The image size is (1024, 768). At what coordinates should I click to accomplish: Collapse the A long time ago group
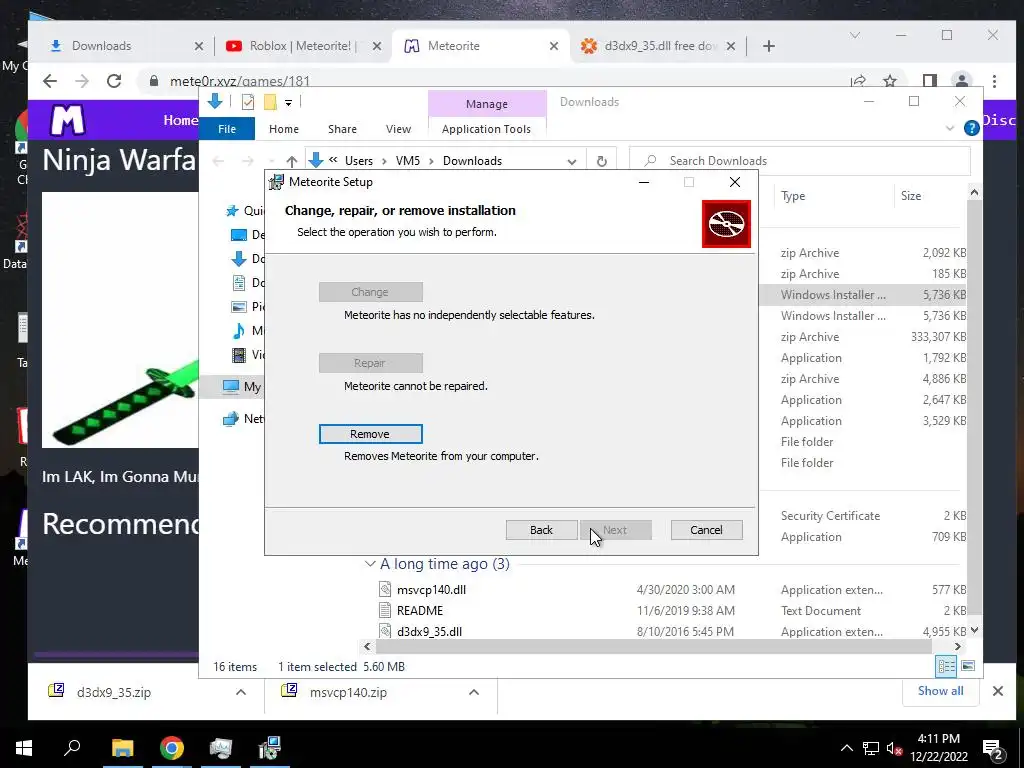(370, 564)
